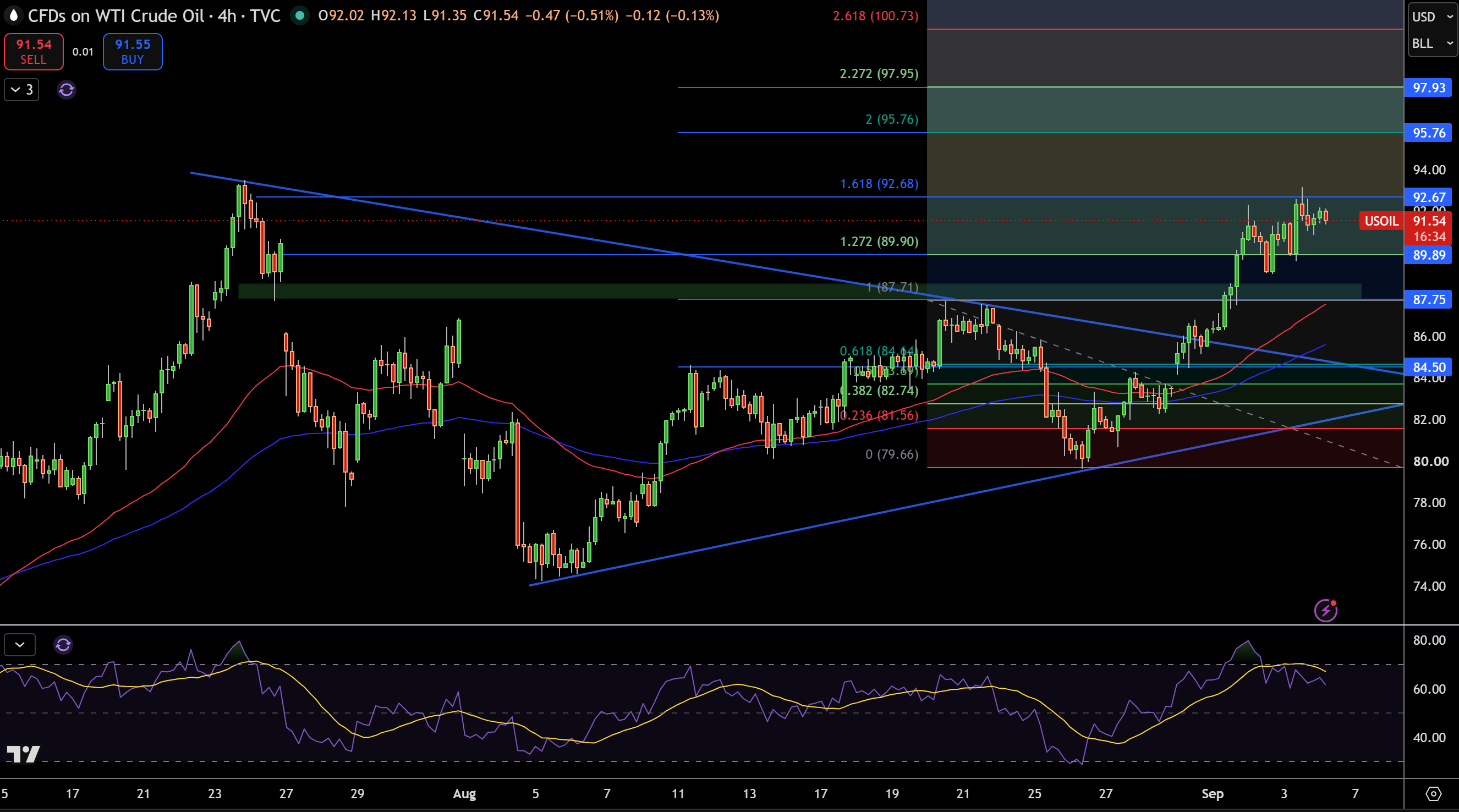Select the 0 (79.66) Fibonacci label

(x=892, y=454)
